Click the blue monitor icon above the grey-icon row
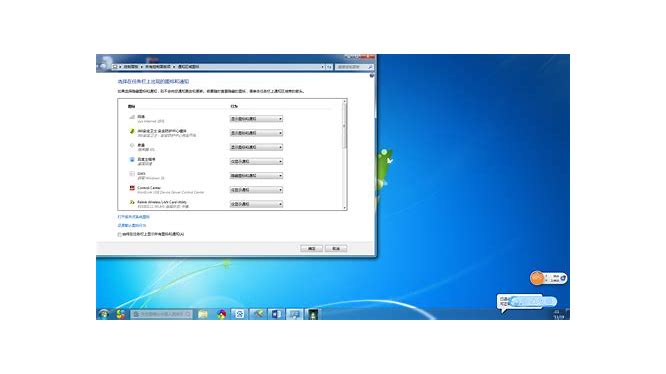The image size is (666, 374). [132, 160]
